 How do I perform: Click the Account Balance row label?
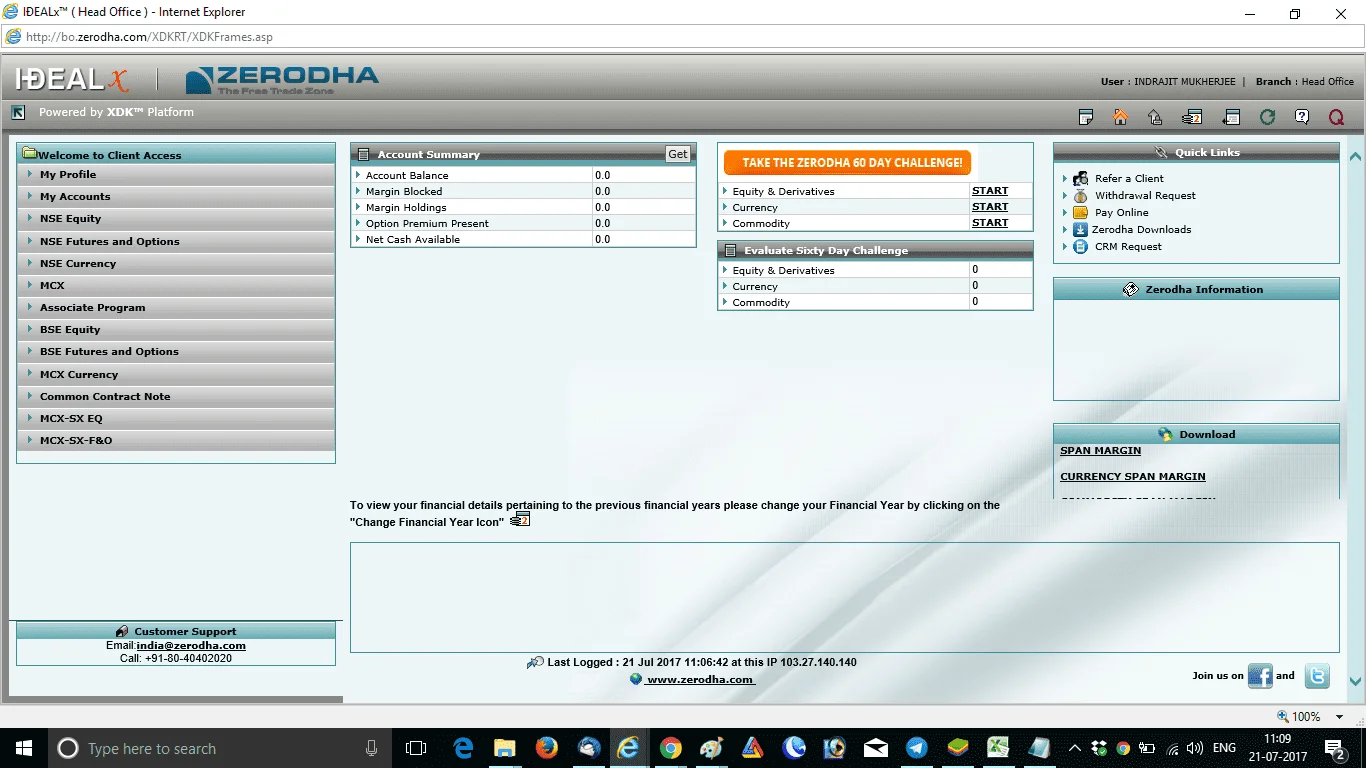click(x=407, y=175)
